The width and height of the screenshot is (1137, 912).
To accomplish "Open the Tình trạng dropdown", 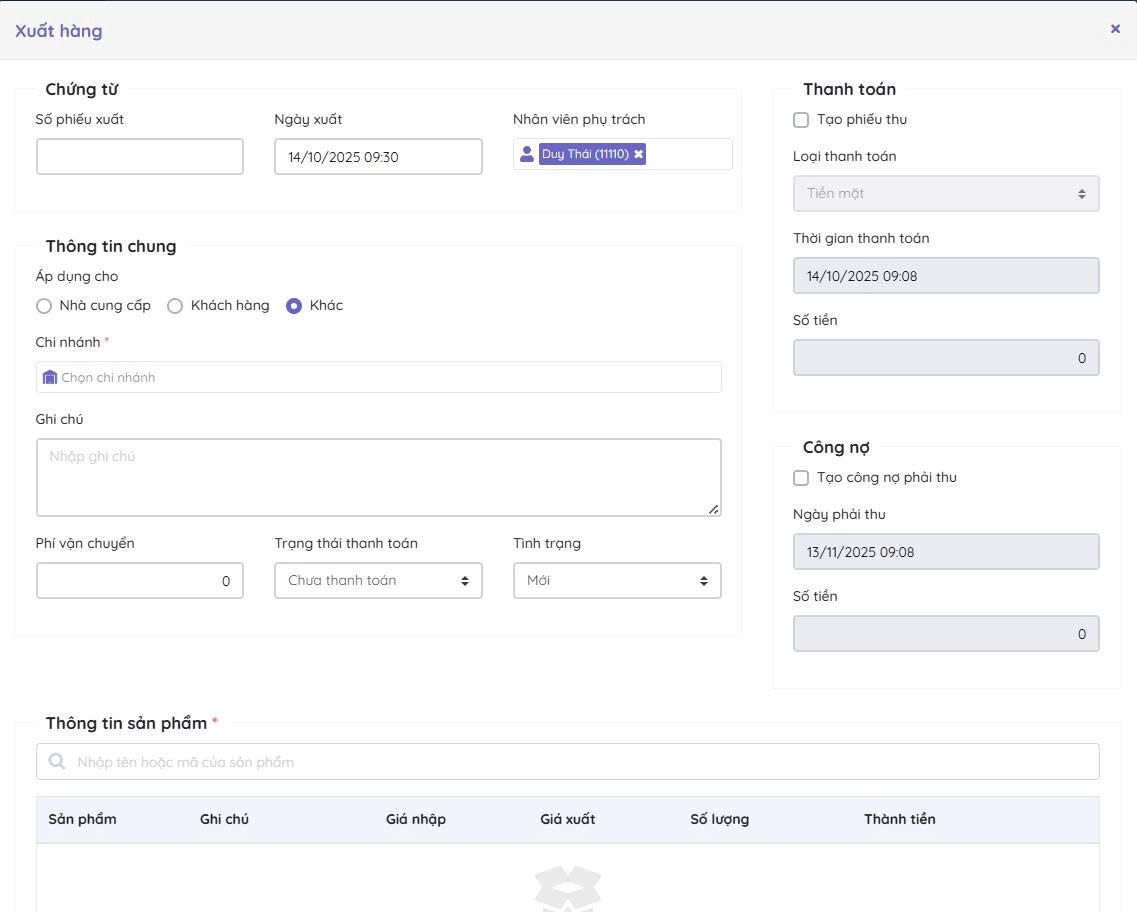I will 617,581.
